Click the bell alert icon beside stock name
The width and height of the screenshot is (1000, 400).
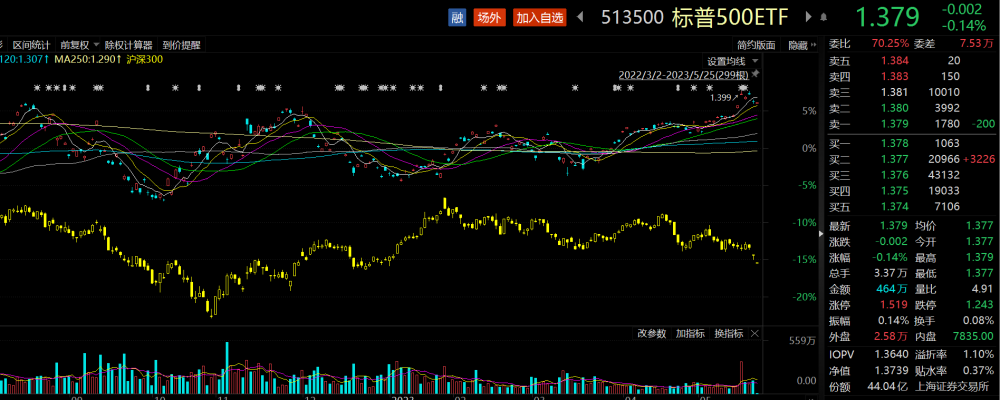[824, 18]
